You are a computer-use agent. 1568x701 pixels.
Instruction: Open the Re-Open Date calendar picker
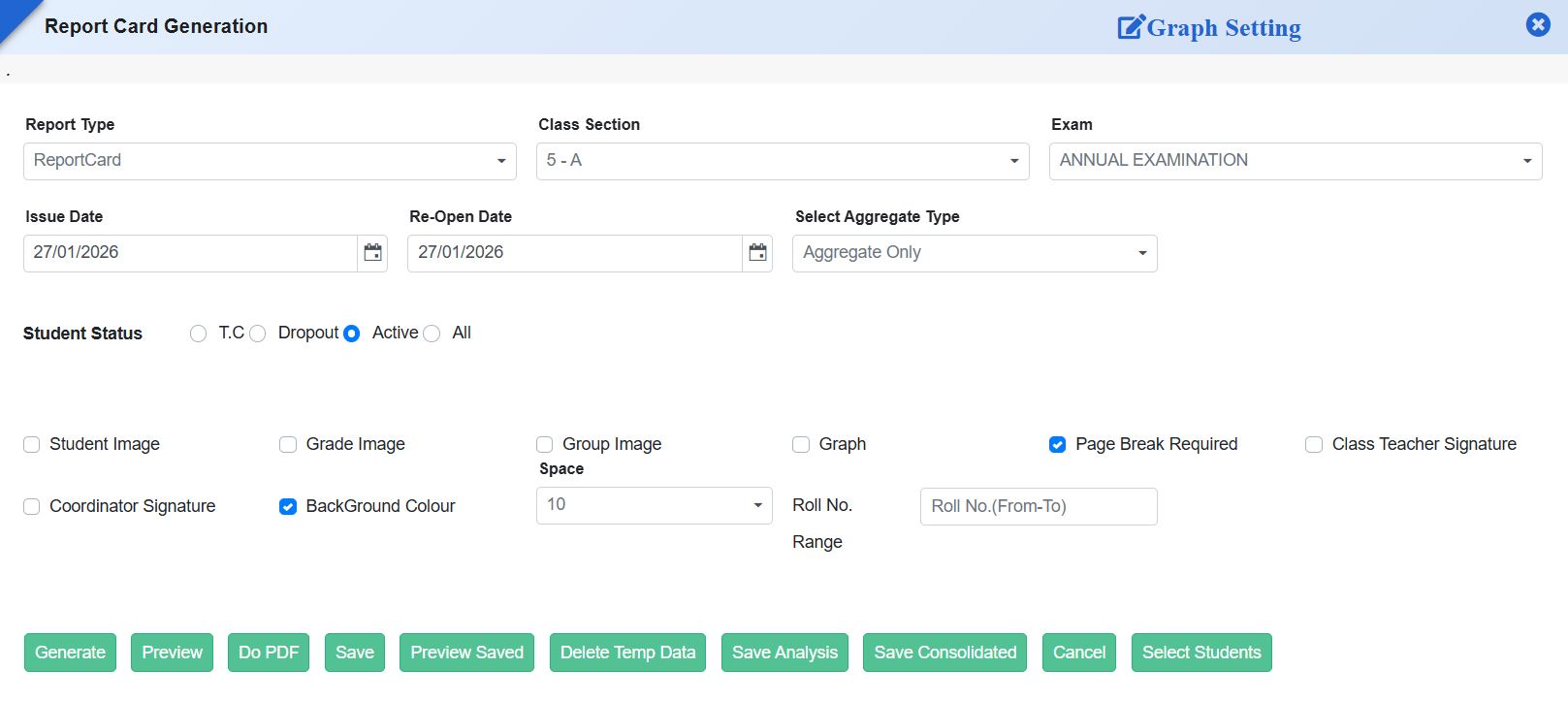[757, 253]
